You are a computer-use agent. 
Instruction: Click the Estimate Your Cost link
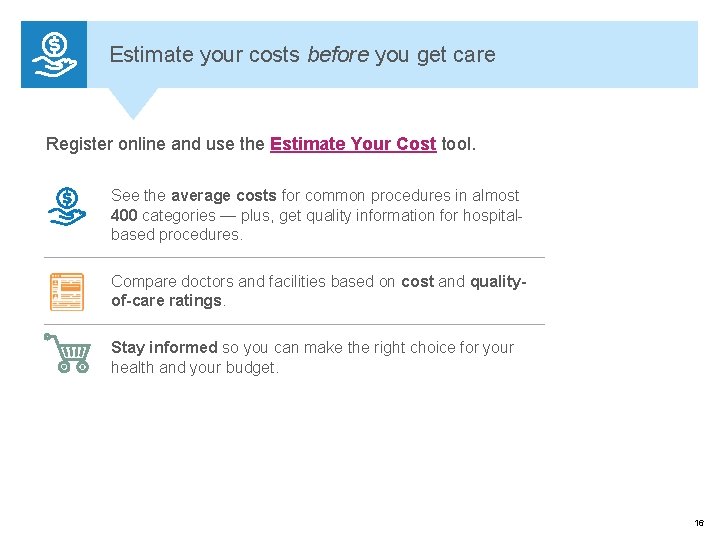pyautogui.click(x=352, y=144)
